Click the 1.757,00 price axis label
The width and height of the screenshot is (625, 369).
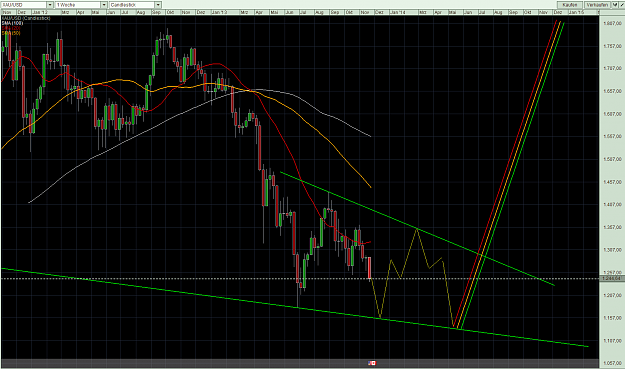612,47
